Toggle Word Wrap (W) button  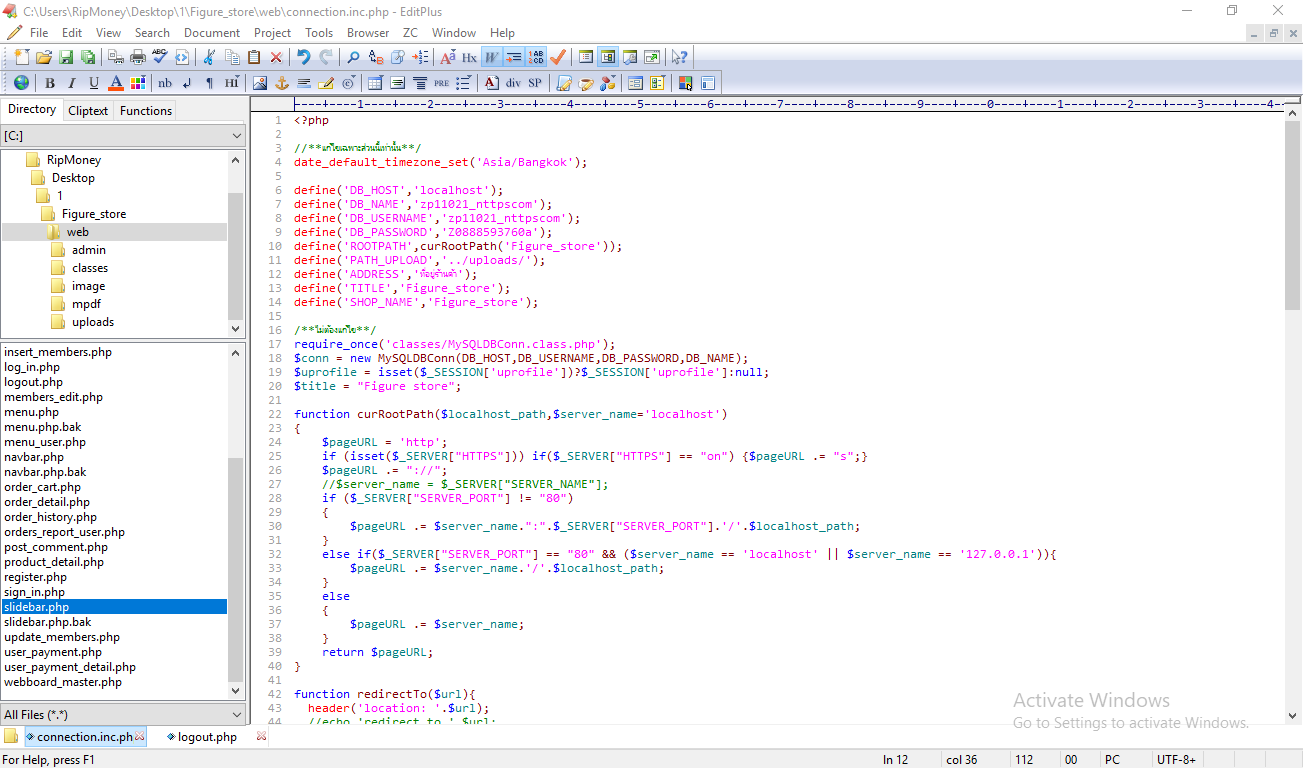point(491,57)
